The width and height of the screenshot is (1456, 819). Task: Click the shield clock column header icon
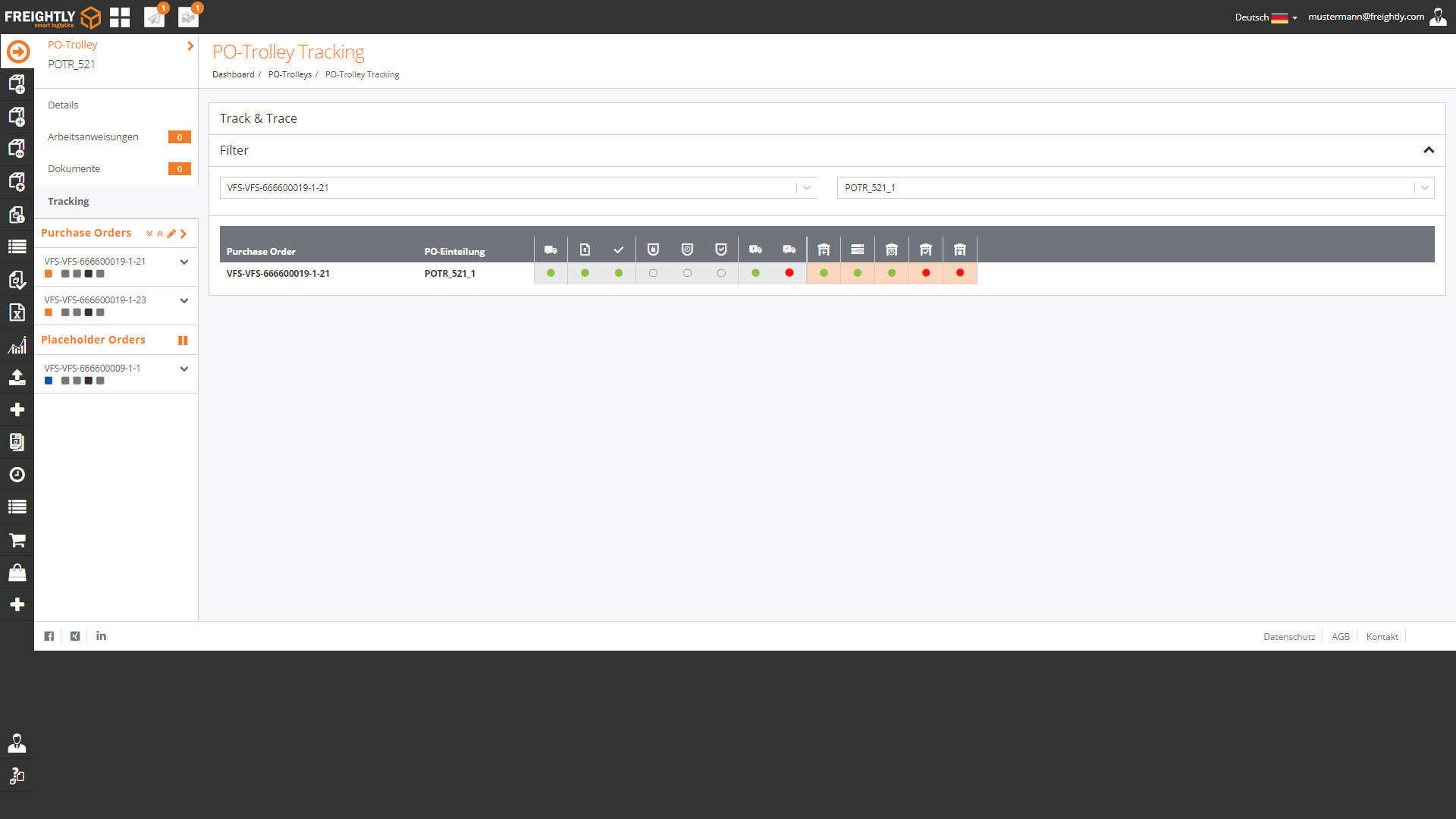point(687,249)
